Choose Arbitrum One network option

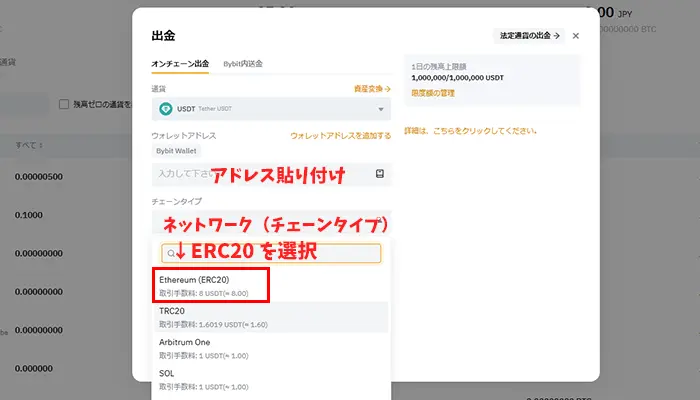pos(271,348)
